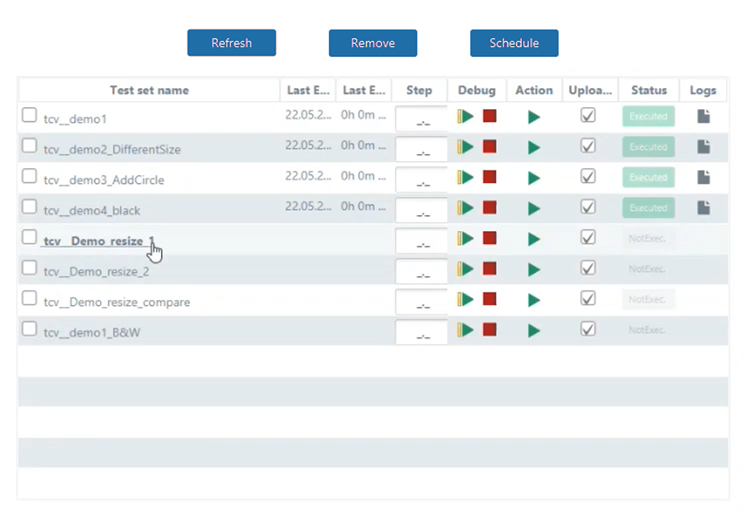Click the Step column header
The height and width of the screenshot is (513, 744).
tap(419, 90)
